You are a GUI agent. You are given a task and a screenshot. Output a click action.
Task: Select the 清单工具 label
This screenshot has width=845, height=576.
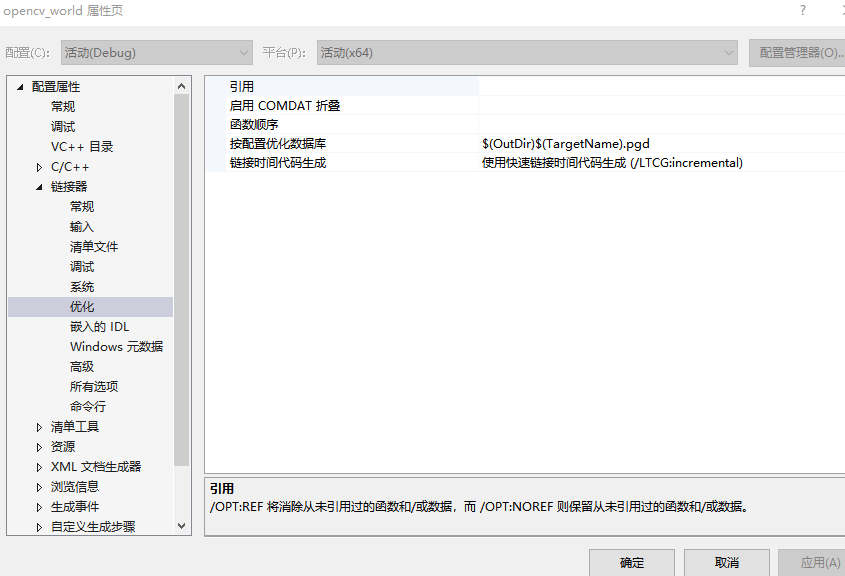pos(75,427)
